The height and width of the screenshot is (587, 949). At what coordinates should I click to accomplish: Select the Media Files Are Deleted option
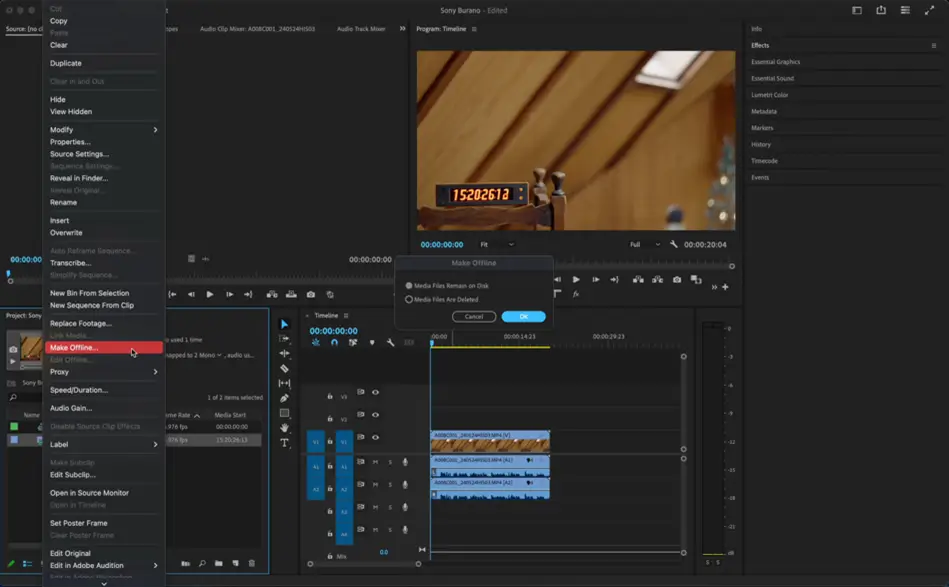pyautogui.click(x=409, y=299)
